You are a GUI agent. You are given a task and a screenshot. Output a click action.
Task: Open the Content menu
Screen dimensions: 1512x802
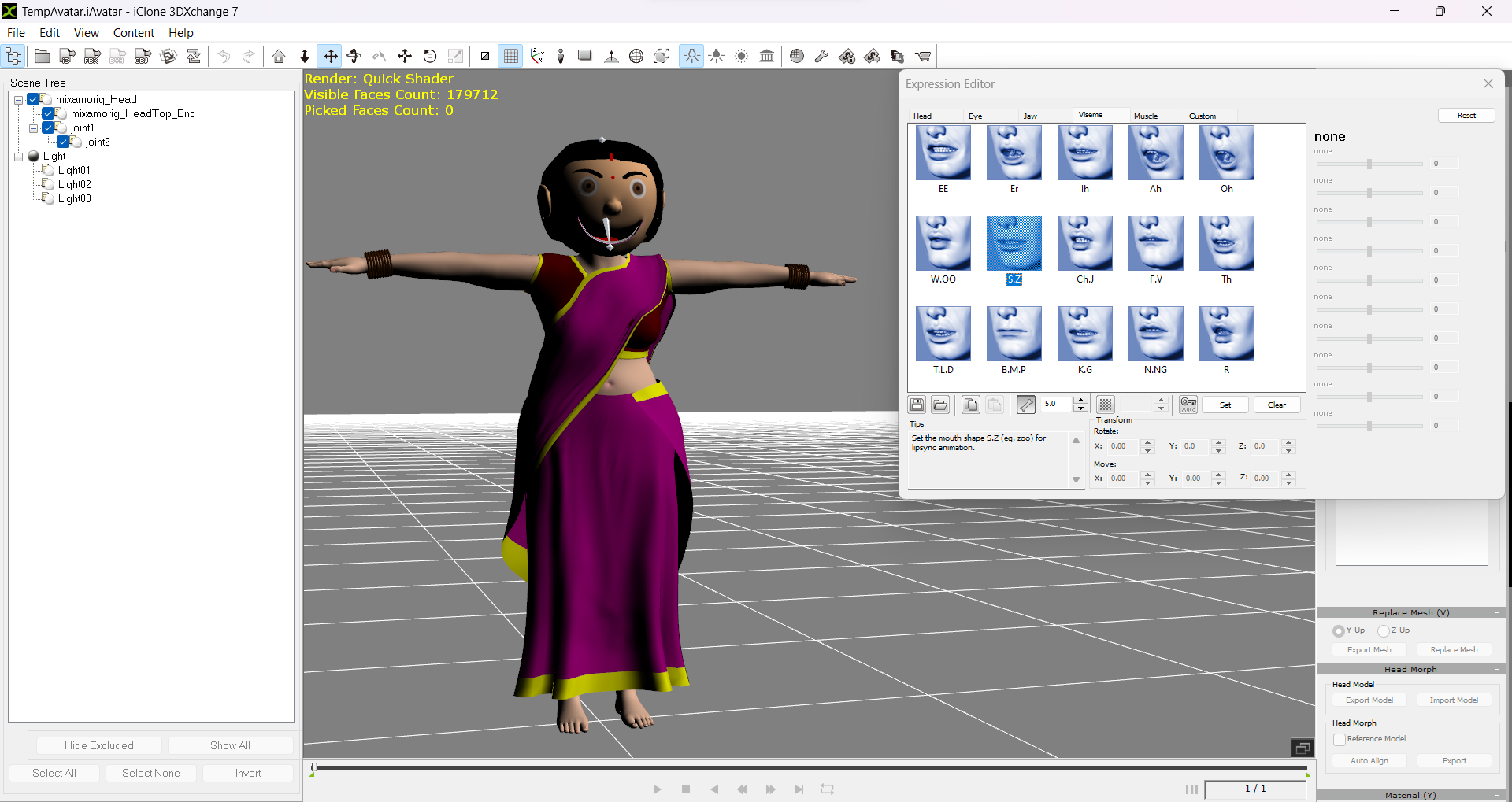133,33
